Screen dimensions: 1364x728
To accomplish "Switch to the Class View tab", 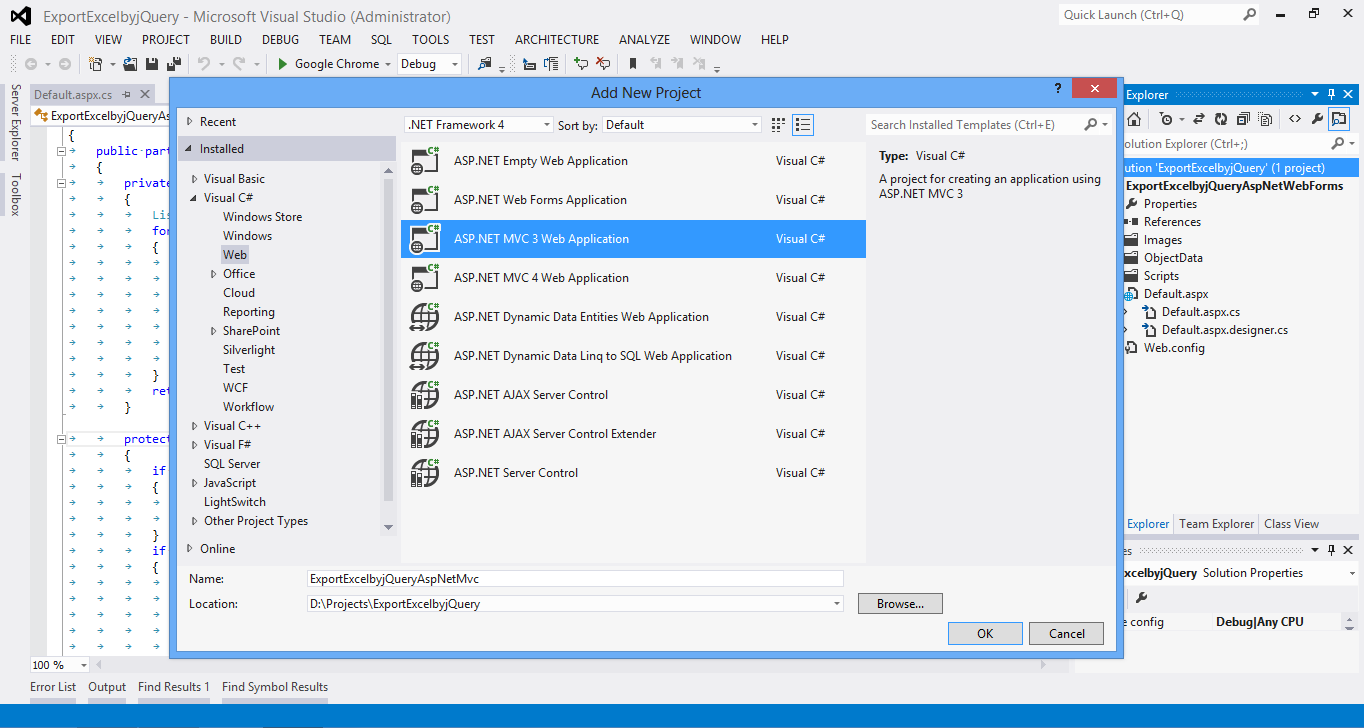I will [1291, 524].
